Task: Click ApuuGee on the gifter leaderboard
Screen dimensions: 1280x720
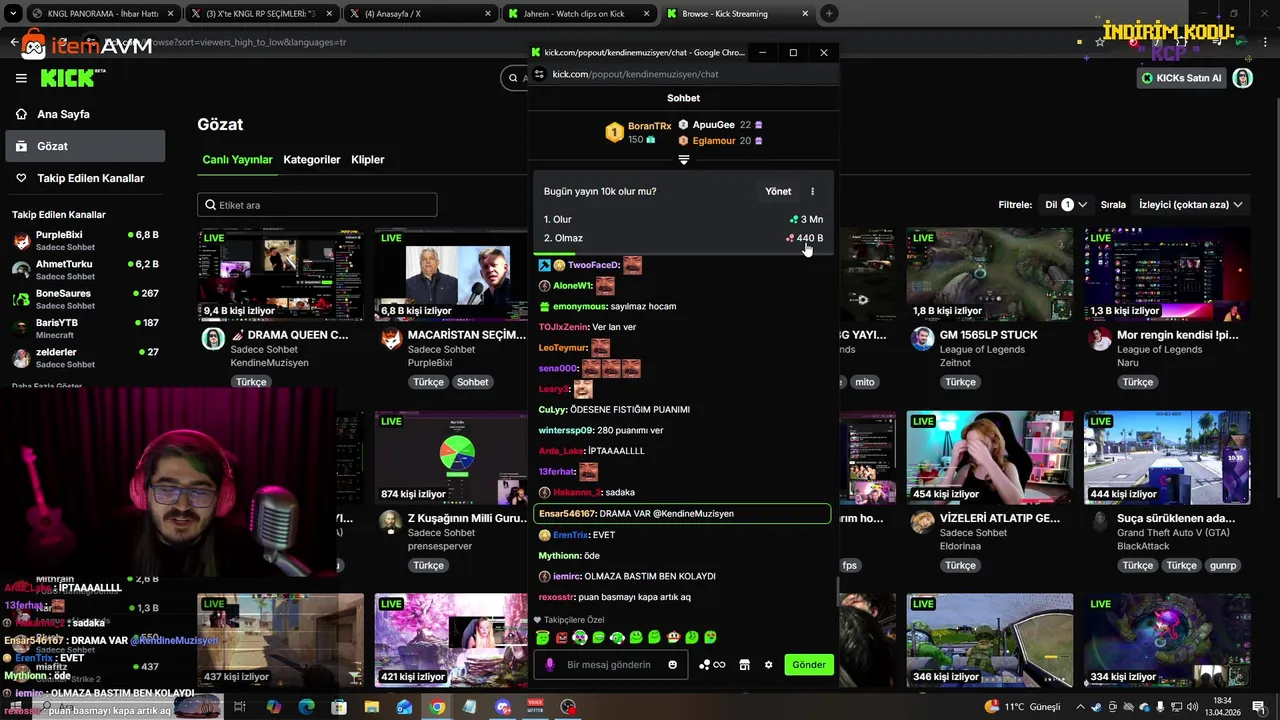Action: [x=713, y=125]
